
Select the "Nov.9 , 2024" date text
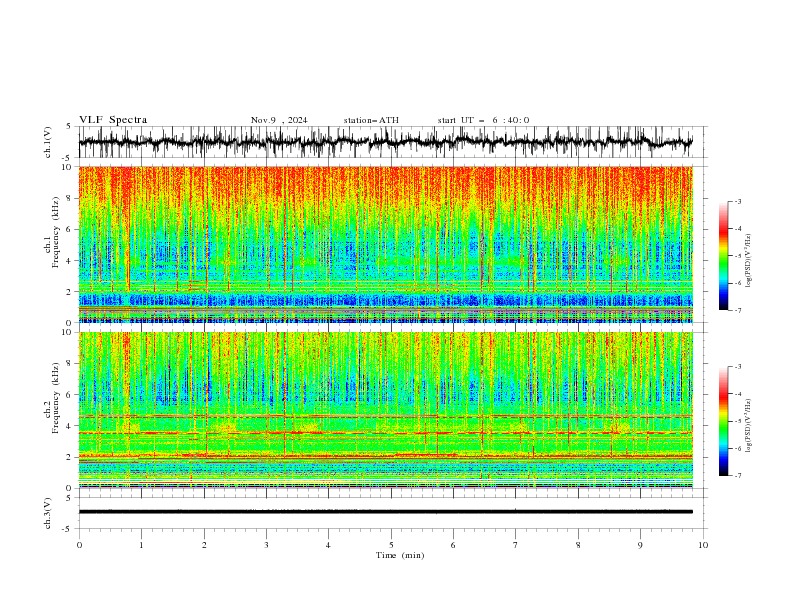[279, 120]
